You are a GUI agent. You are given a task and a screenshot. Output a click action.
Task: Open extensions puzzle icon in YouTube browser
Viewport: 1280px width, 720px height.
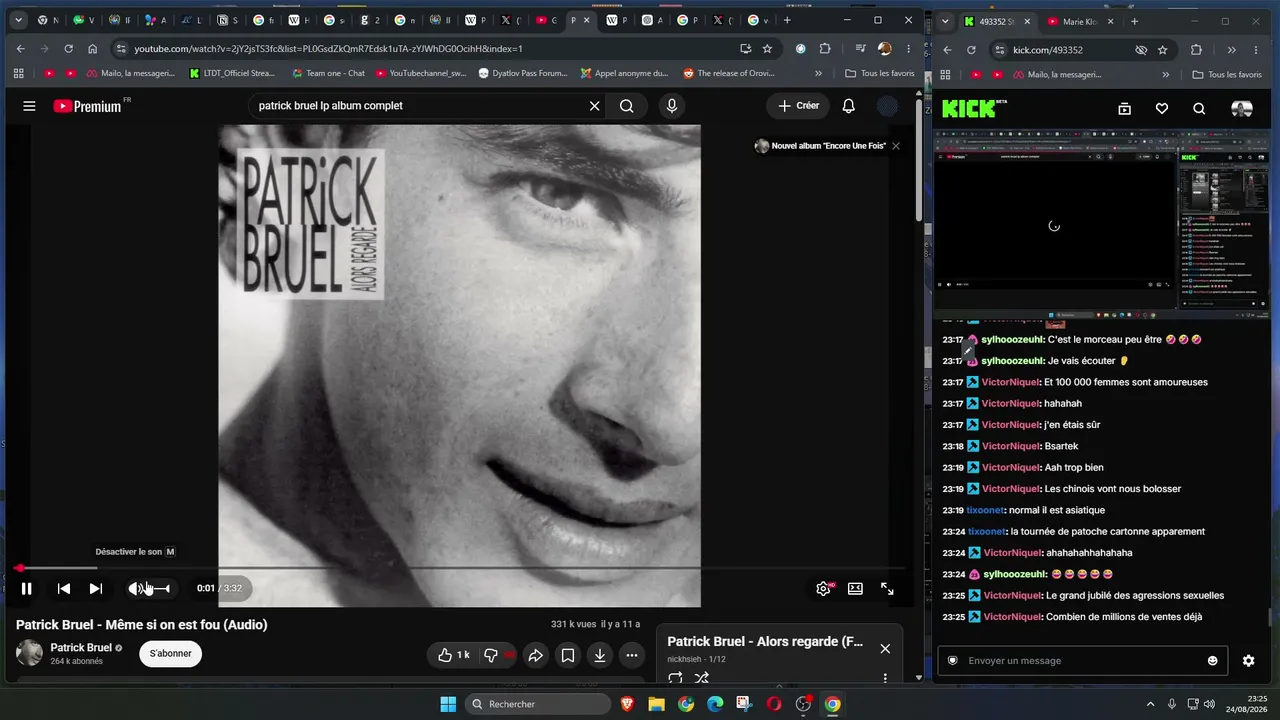825,49
